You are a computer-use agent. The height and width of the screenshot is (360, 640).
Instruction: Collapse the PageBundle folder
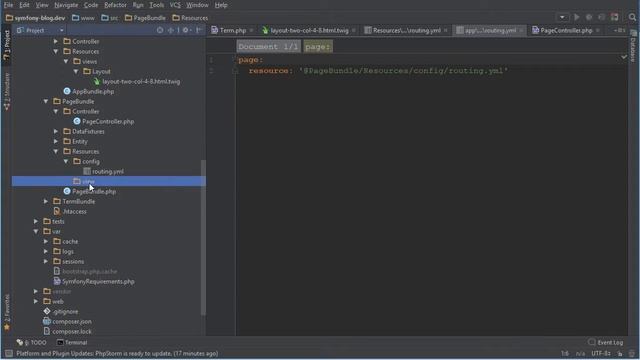pos(46,101)
